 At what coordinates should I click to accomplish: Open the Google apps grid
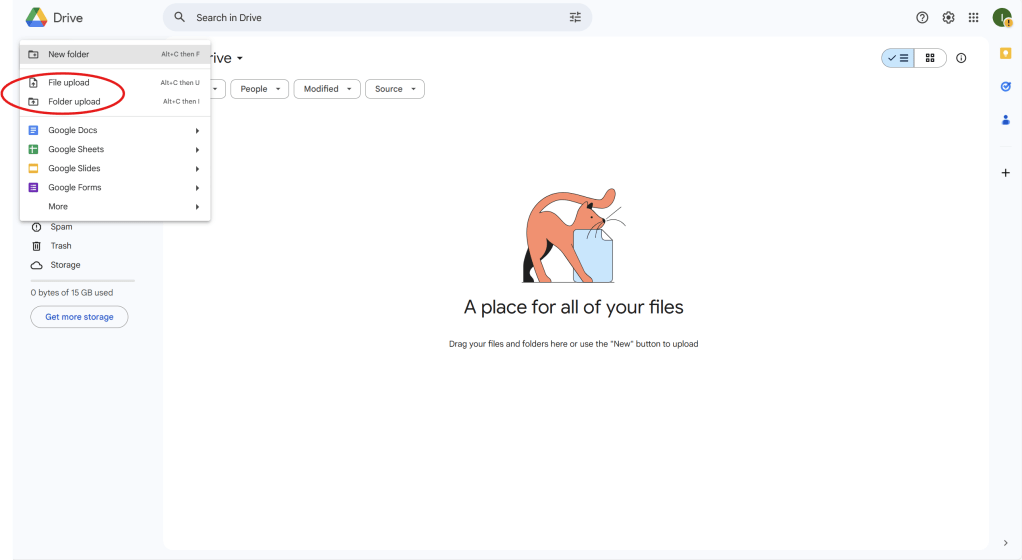[x=973, y=17]
